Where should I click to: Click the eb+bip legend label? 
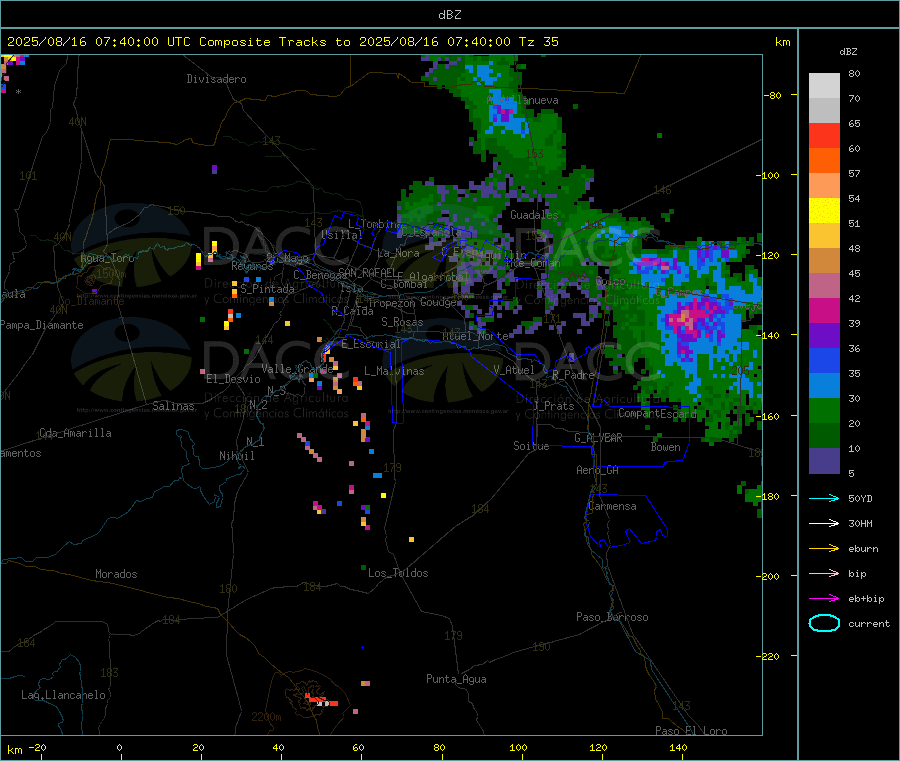click(866, 599)
